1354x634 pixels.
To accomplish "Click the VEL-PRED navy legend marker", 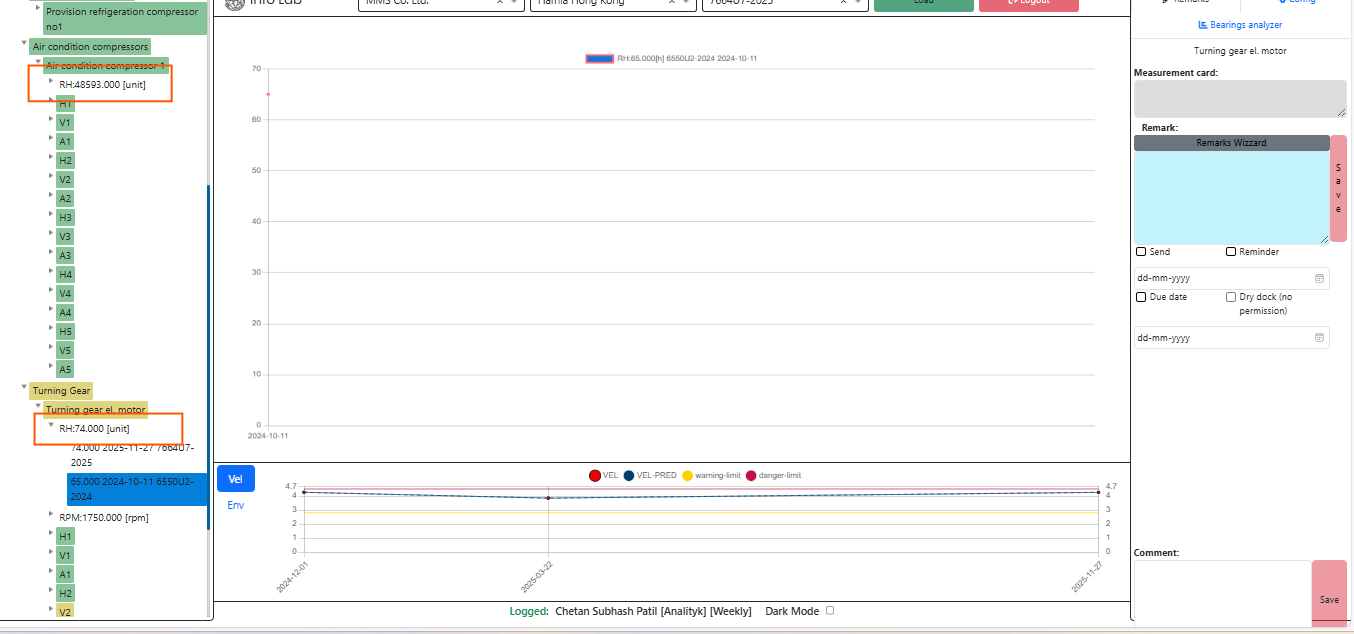I will pos(630,475).
